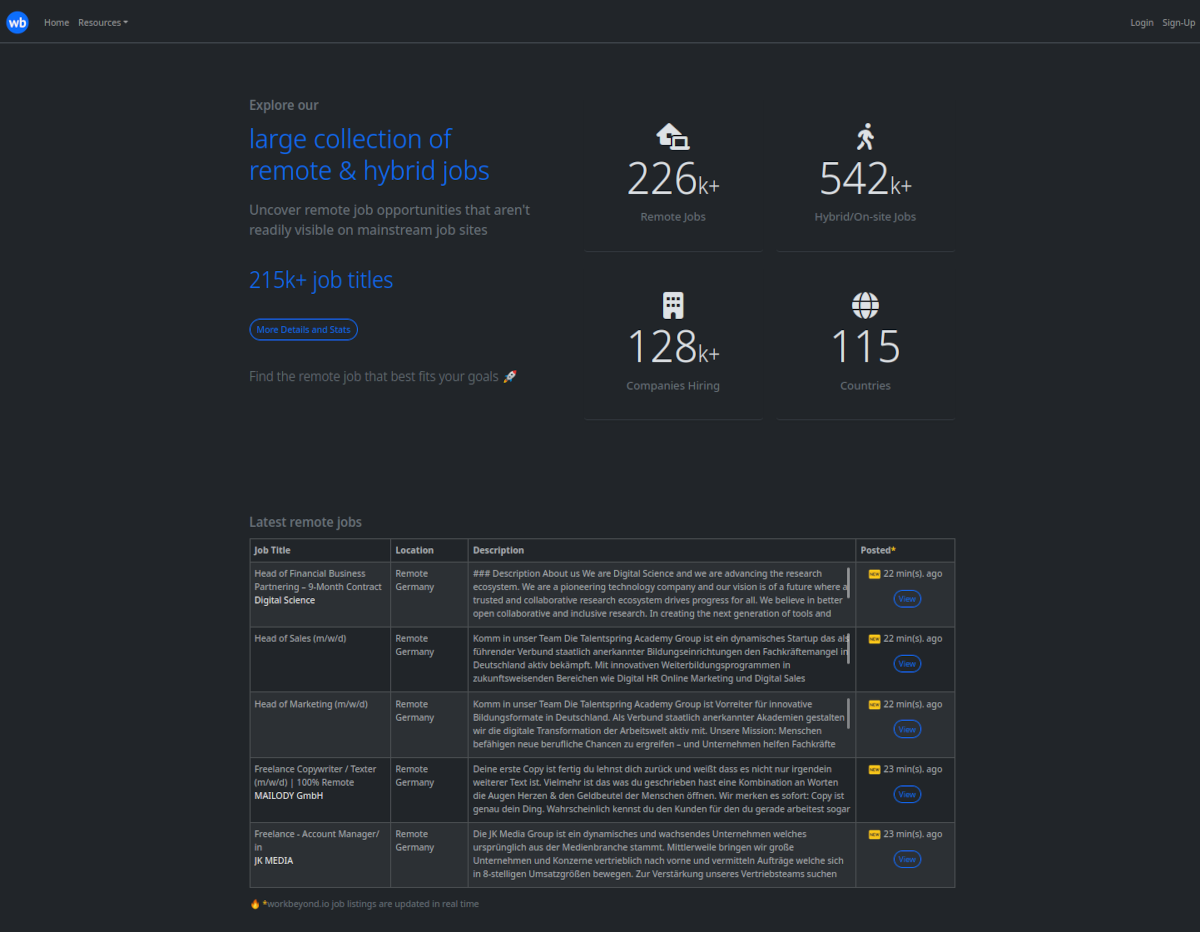Screen dimensions: 1200x932
Task: Click the fire emoji in the footer note
Action: tap(253, 903)
